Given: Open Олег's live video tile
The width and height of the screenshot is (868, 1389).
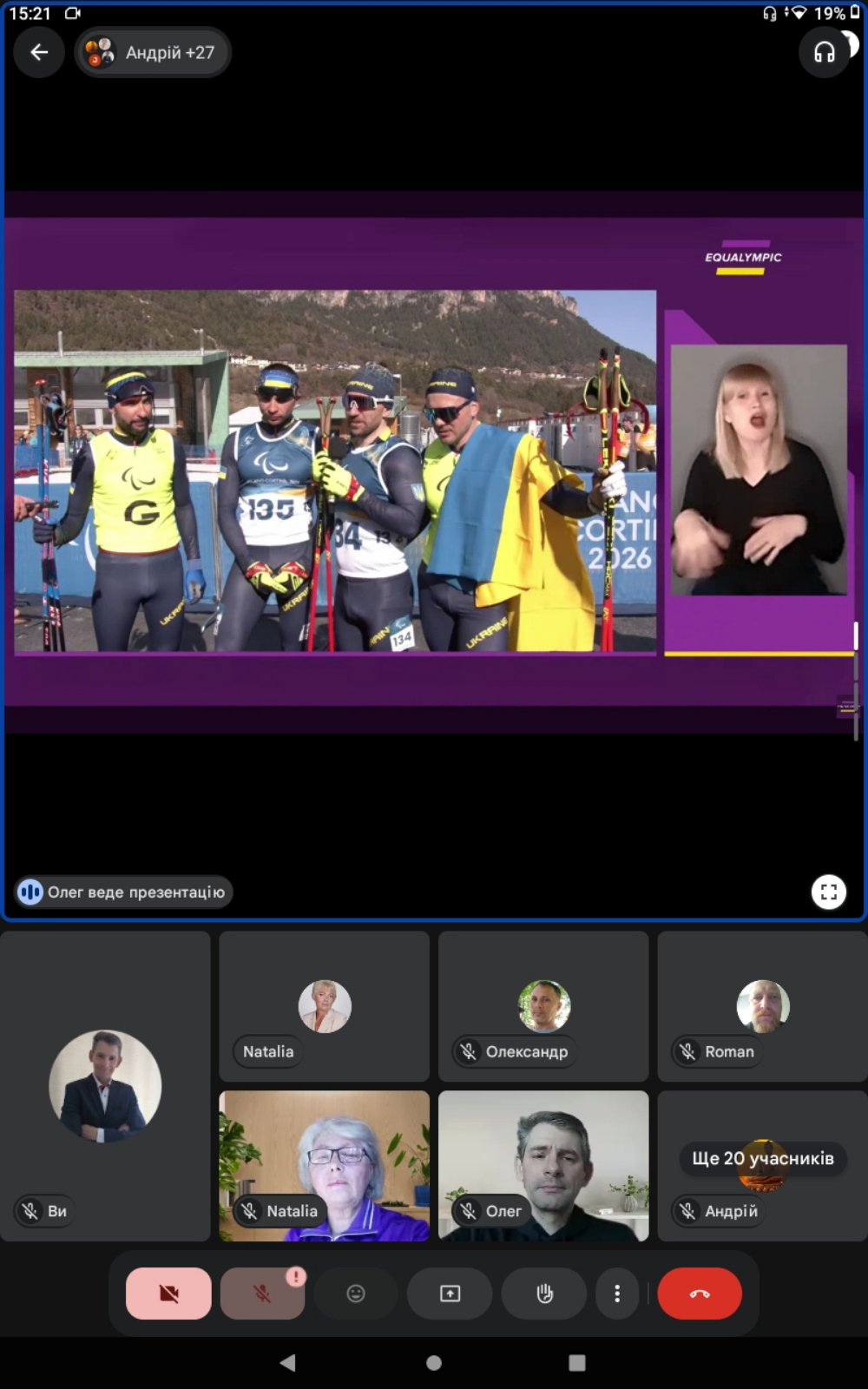Looking at the screenshot, I should click(543, 1166).
